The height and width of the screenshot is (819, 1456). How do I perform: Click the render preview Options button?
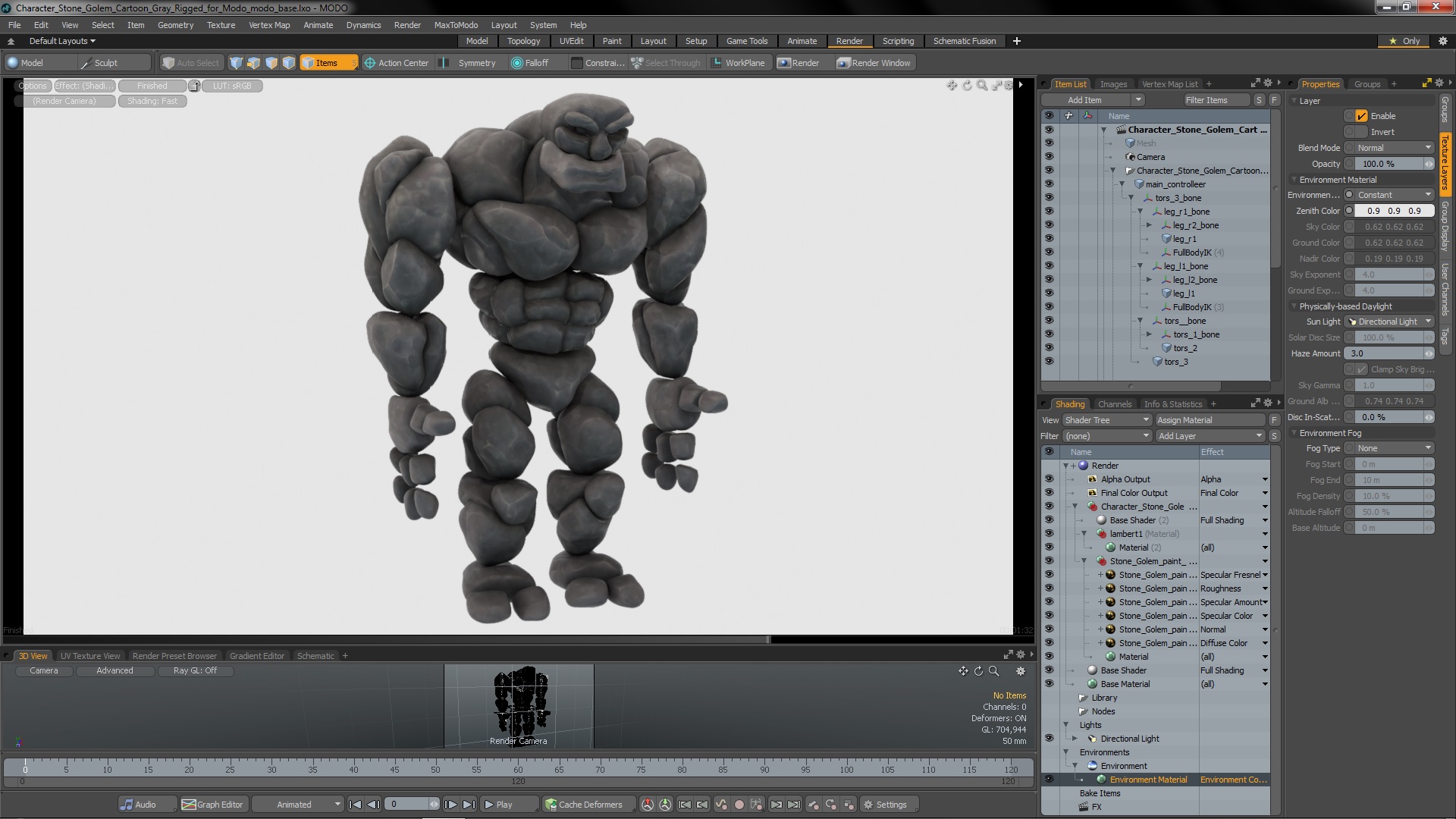[x=33, y=86]
